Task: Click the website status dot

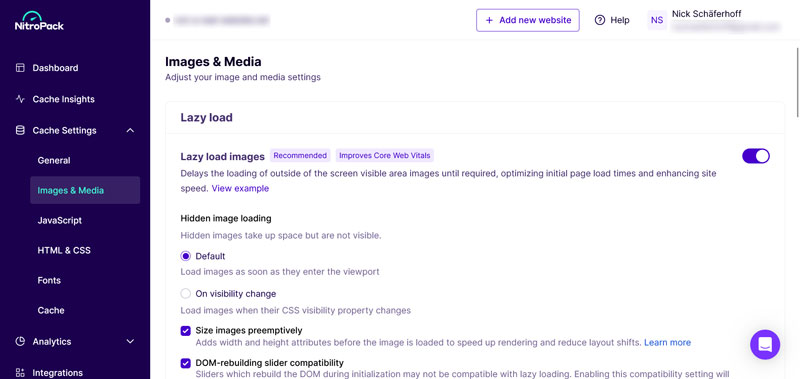Action: (168, 20)
